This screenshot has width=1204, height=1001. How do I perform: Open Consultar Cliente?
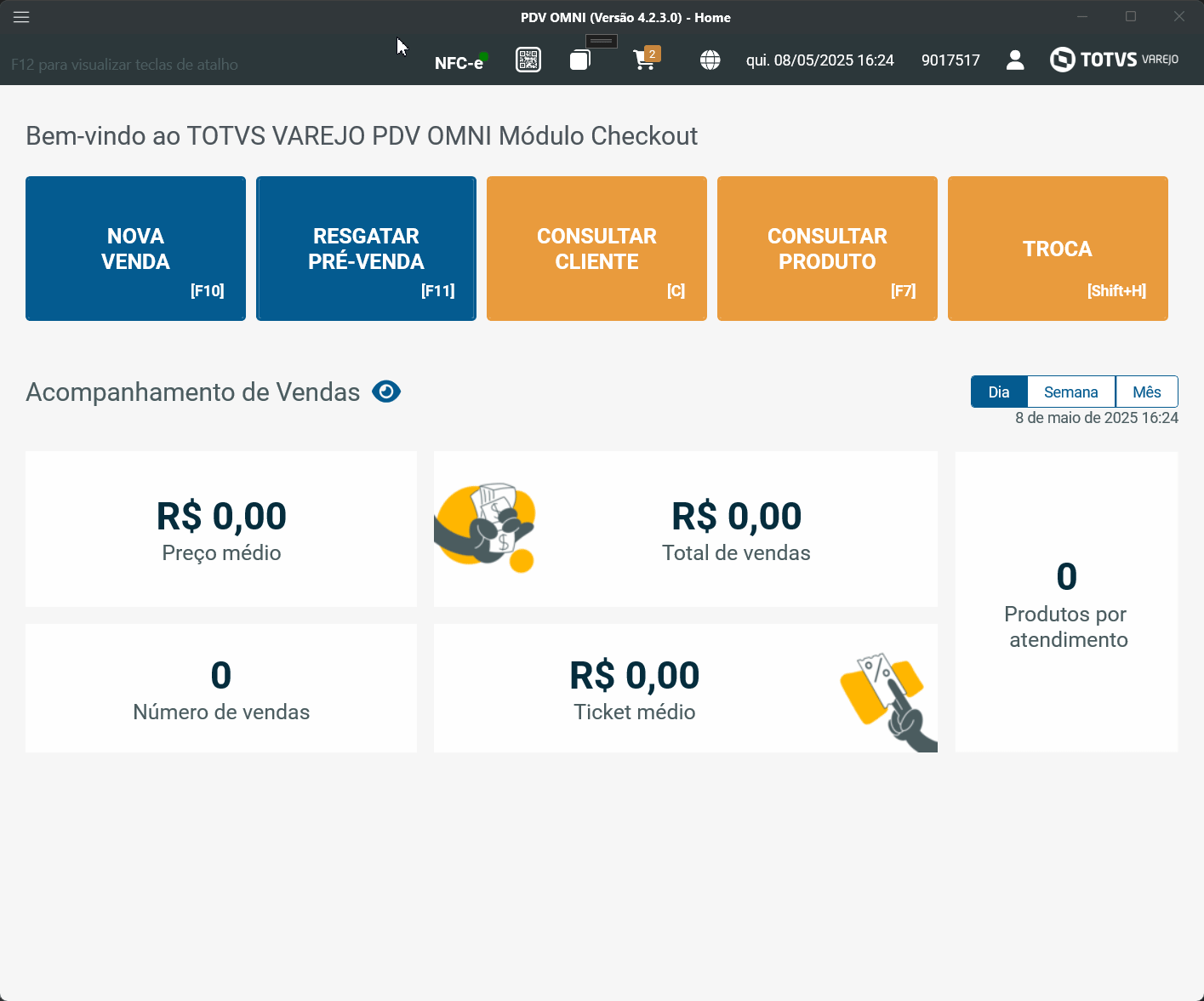click(596, 249)
